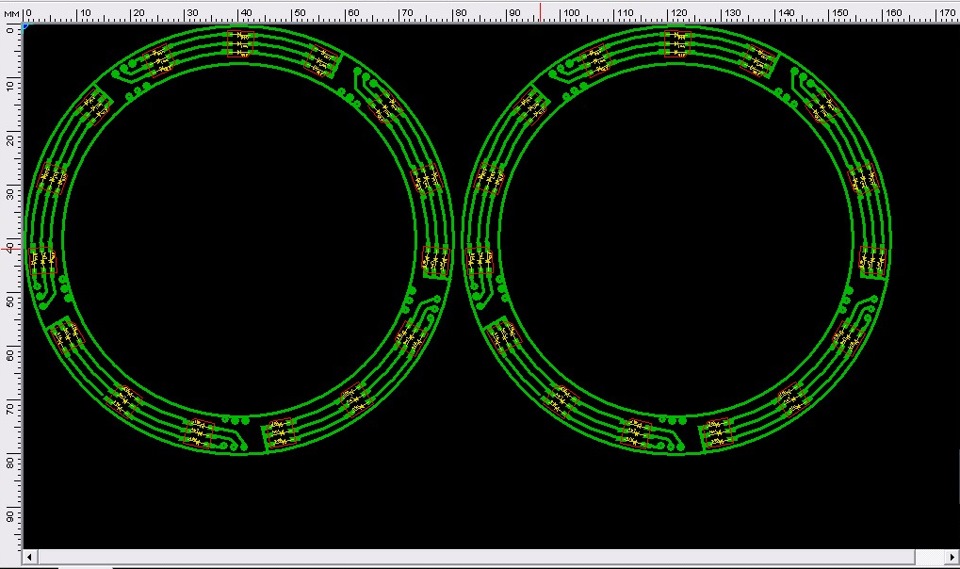Click the мм units button at ruler corner

[12, 13]
